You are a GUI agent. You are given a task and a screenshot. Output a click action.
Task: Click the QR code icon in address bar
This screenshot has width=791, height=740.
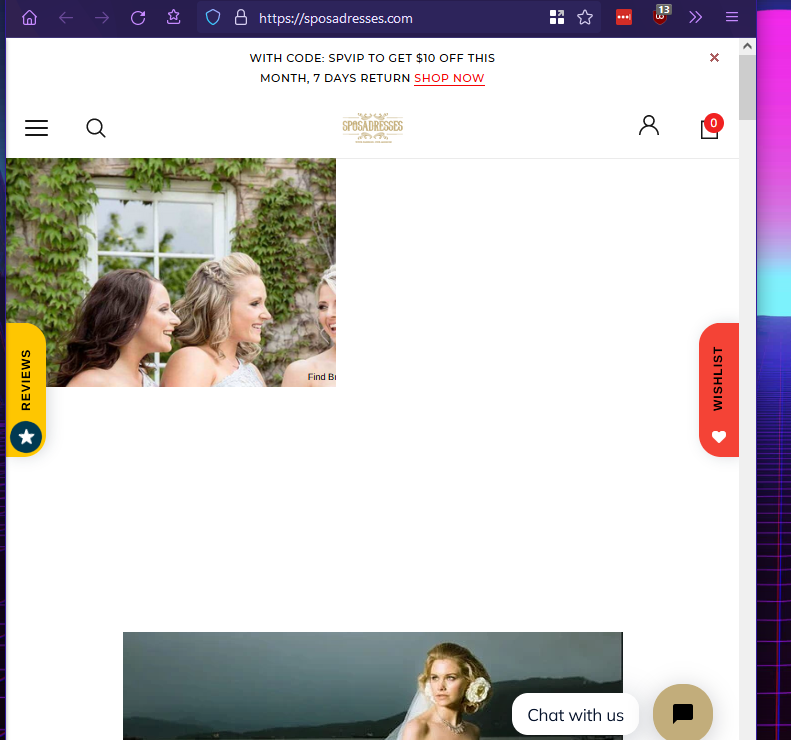click(557, 18)
